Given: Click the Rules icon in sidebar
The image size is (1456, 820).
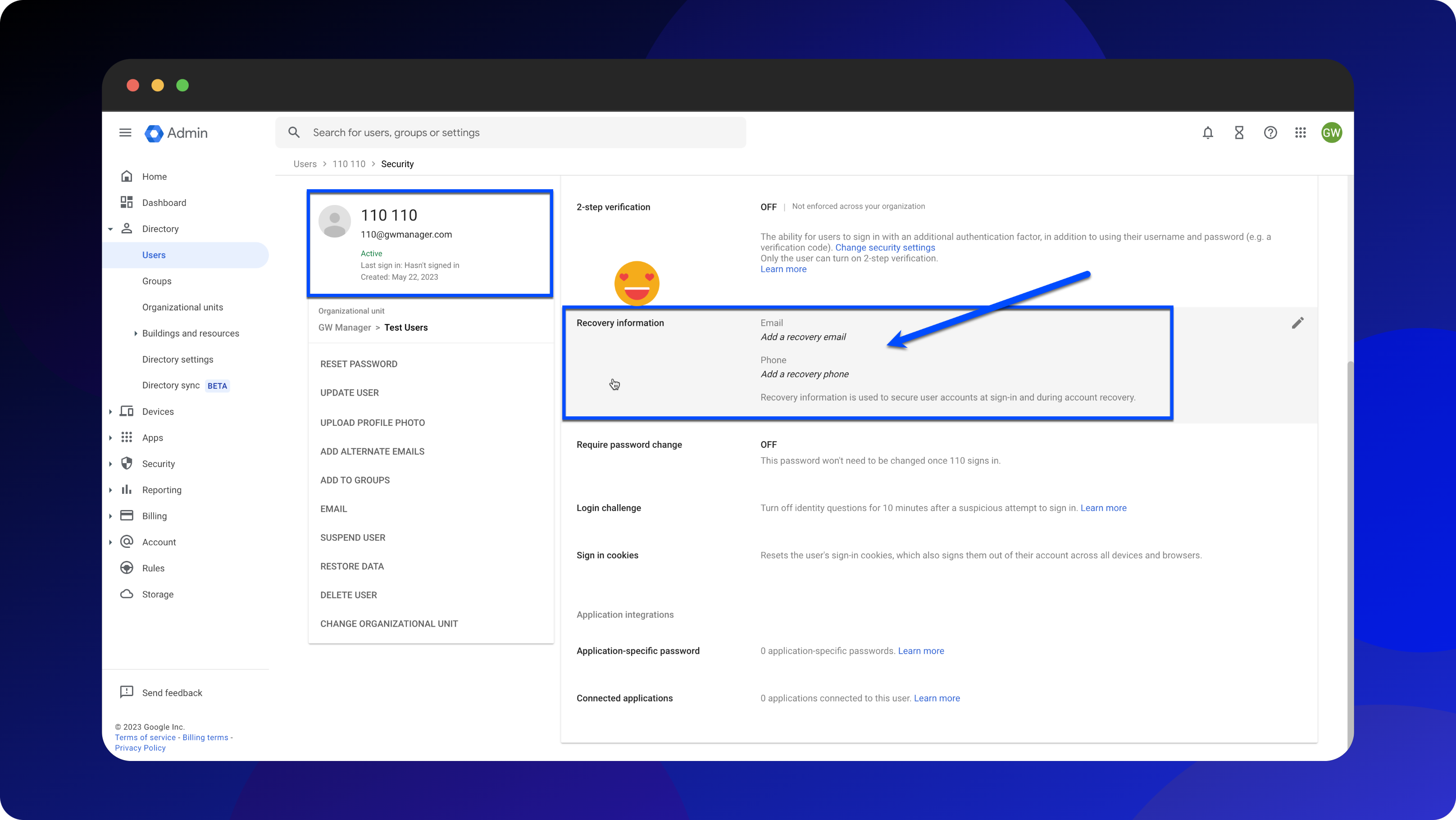Looking at the screenshot, I should click(x=127, y=568).
